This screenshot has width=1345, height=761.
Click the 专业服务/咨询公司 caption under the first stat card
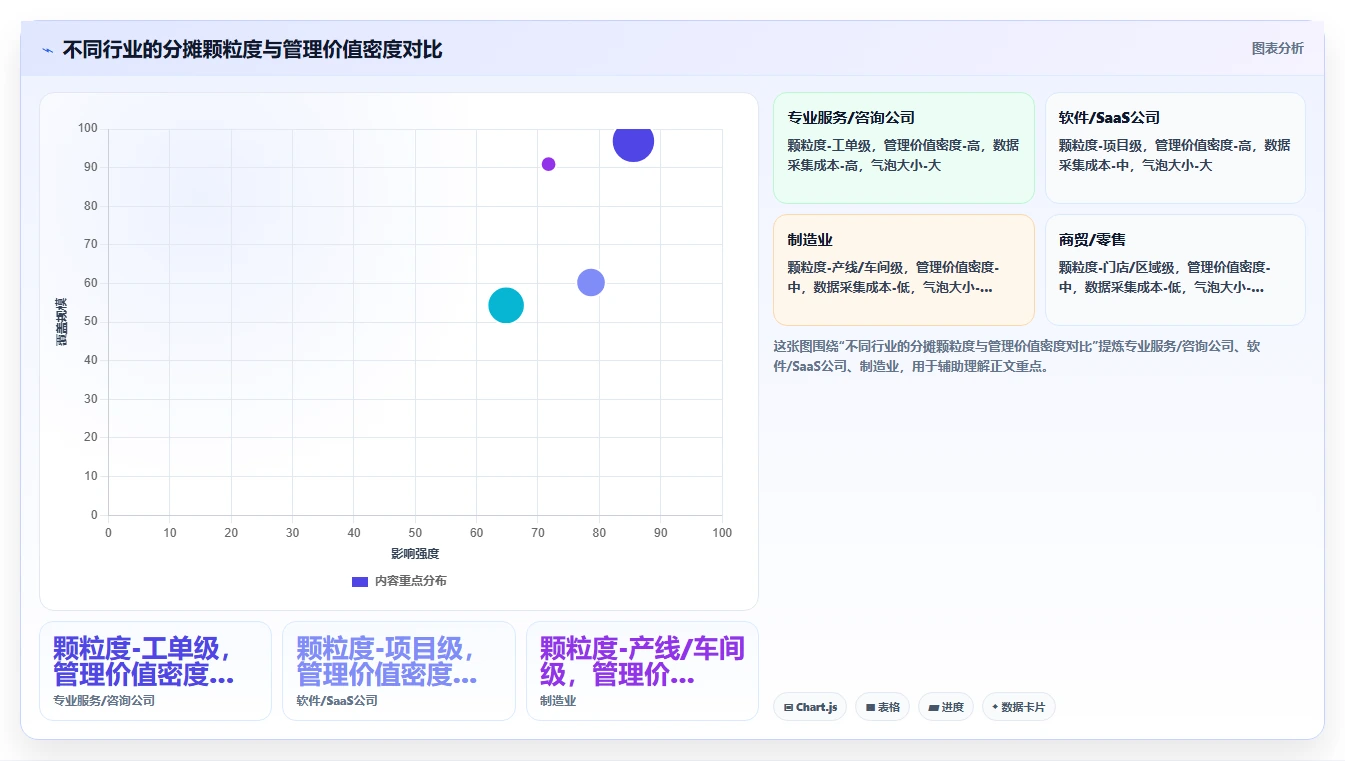point(104,701)
